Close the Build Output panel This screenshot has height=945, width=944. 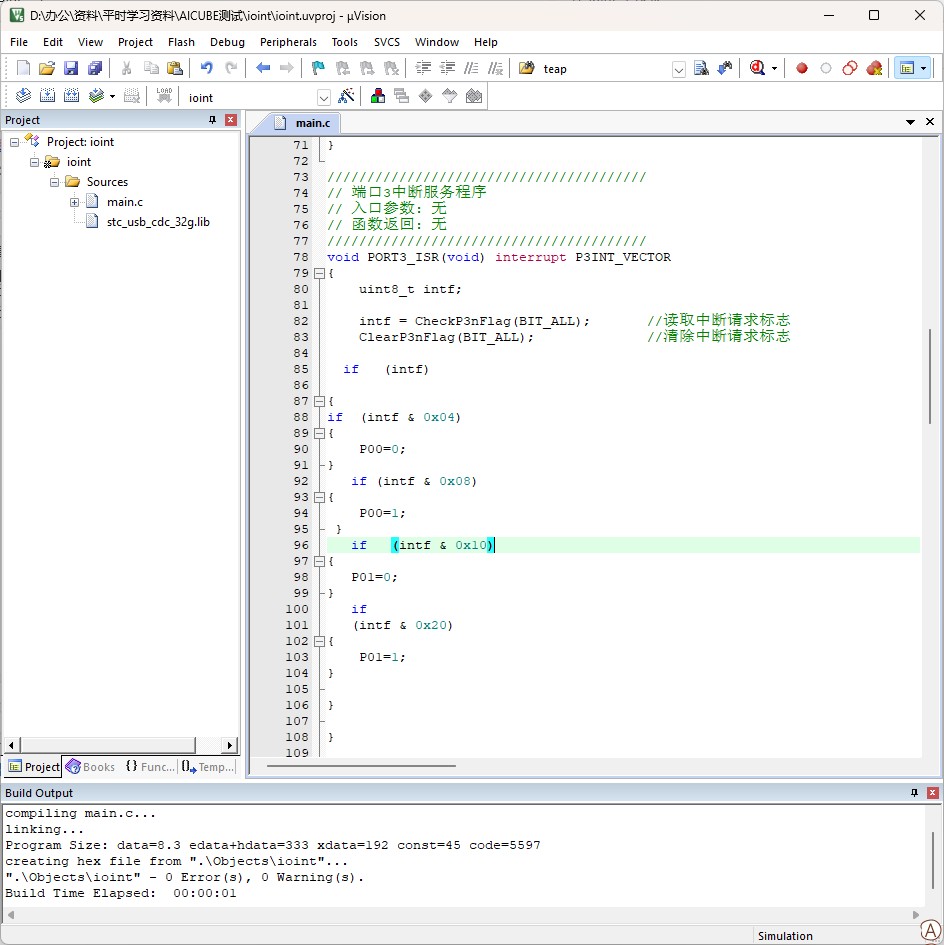click(x=933, y=793)
